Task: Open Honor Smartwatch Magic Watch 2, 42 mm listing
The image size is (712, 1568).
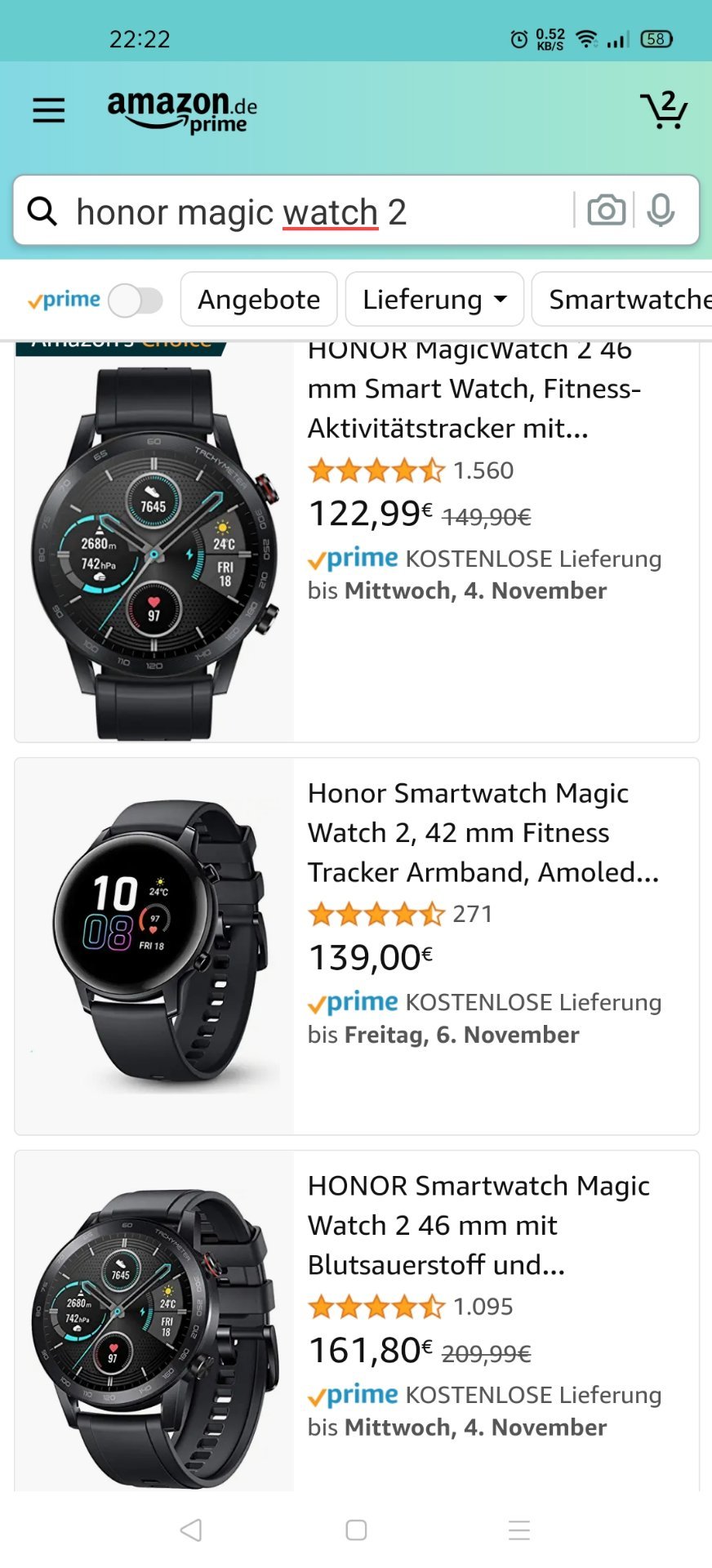Action: [483, 832]
